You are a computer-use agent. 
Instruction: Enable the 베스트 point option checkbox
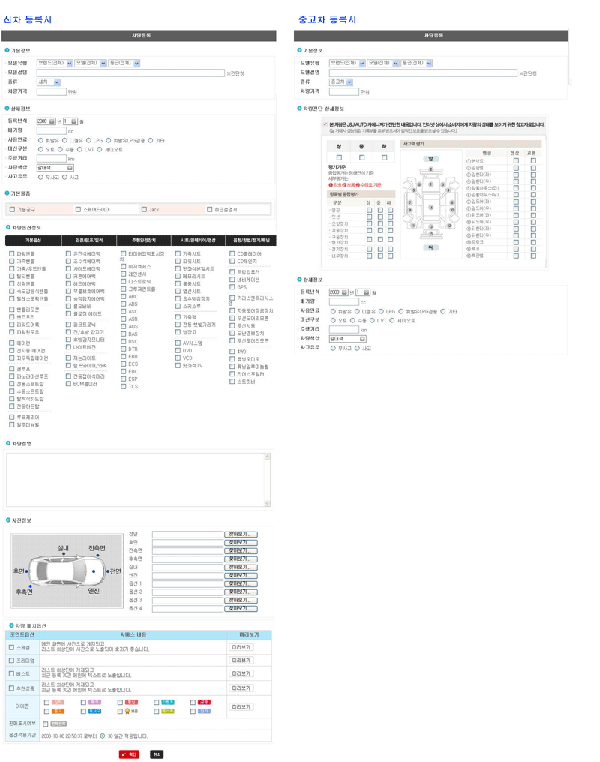tap(11, 674)
